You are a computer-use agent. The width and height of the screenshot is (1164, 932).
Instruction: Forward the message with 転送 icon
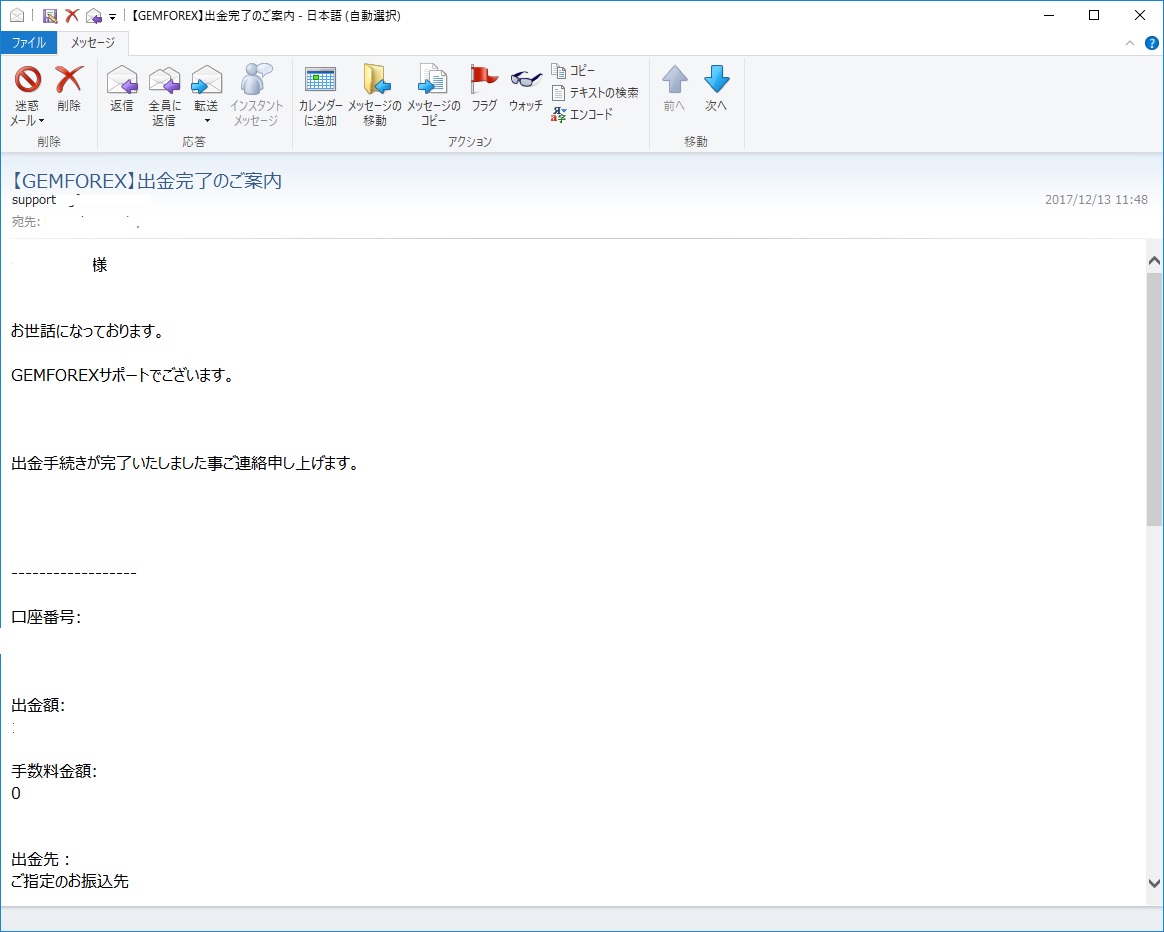pos(206,79)
